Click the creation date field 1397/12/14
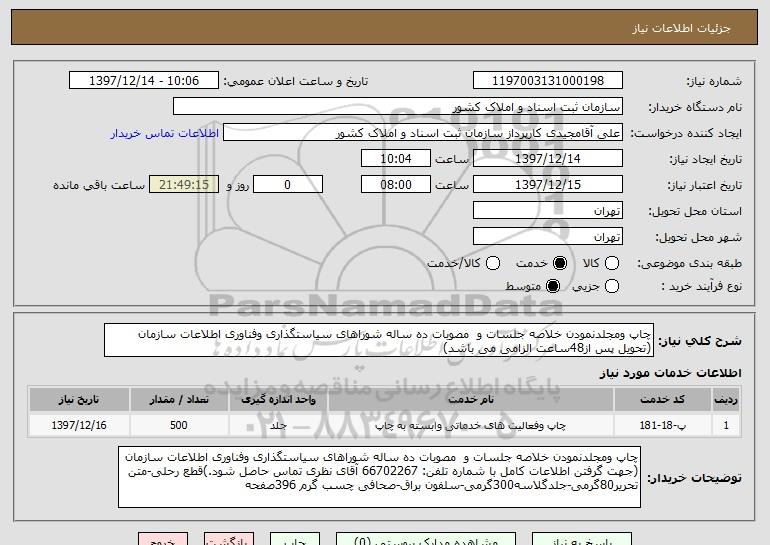 548,159
